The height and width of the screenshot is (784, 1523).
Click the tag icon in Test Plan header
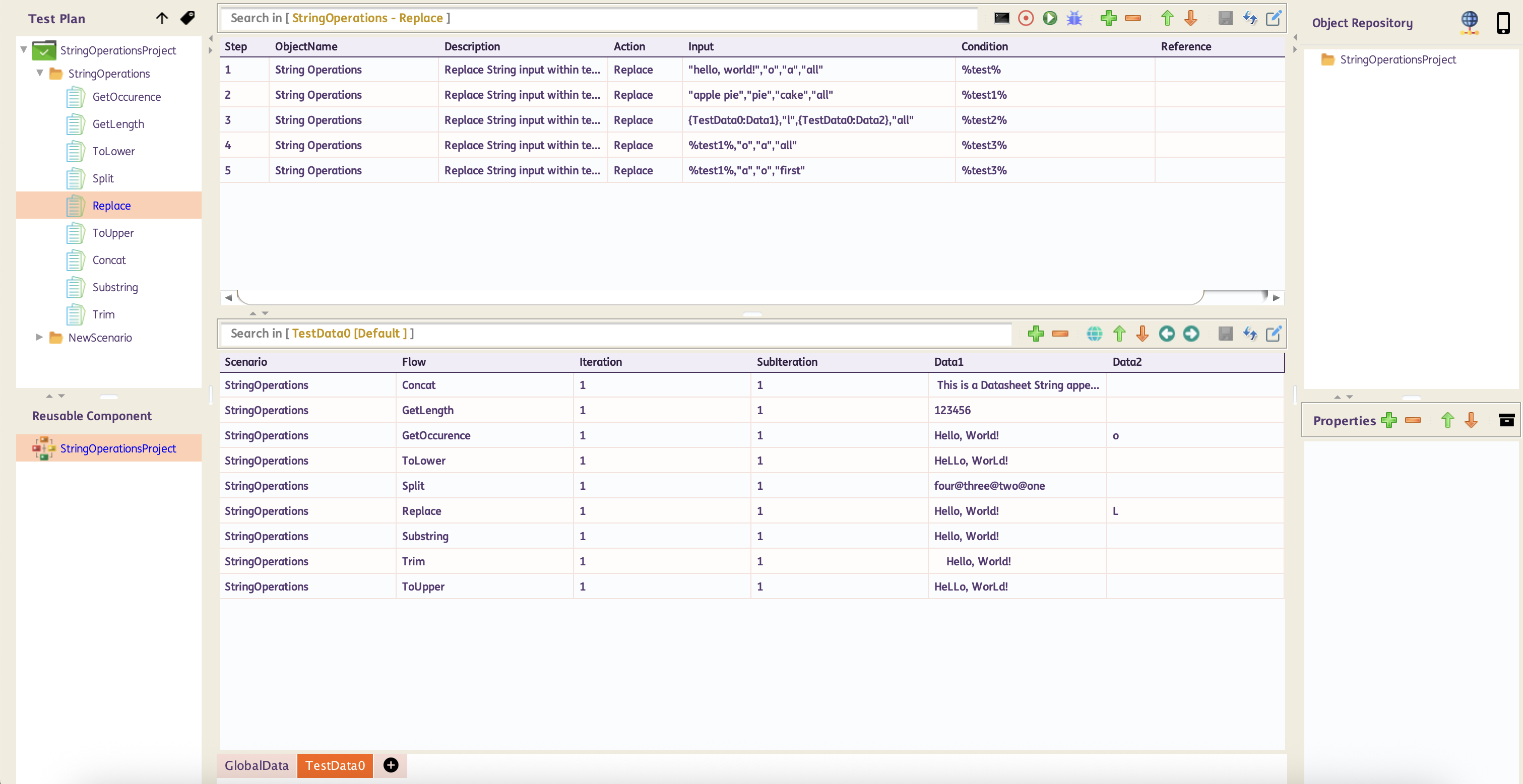click(187, 18)
